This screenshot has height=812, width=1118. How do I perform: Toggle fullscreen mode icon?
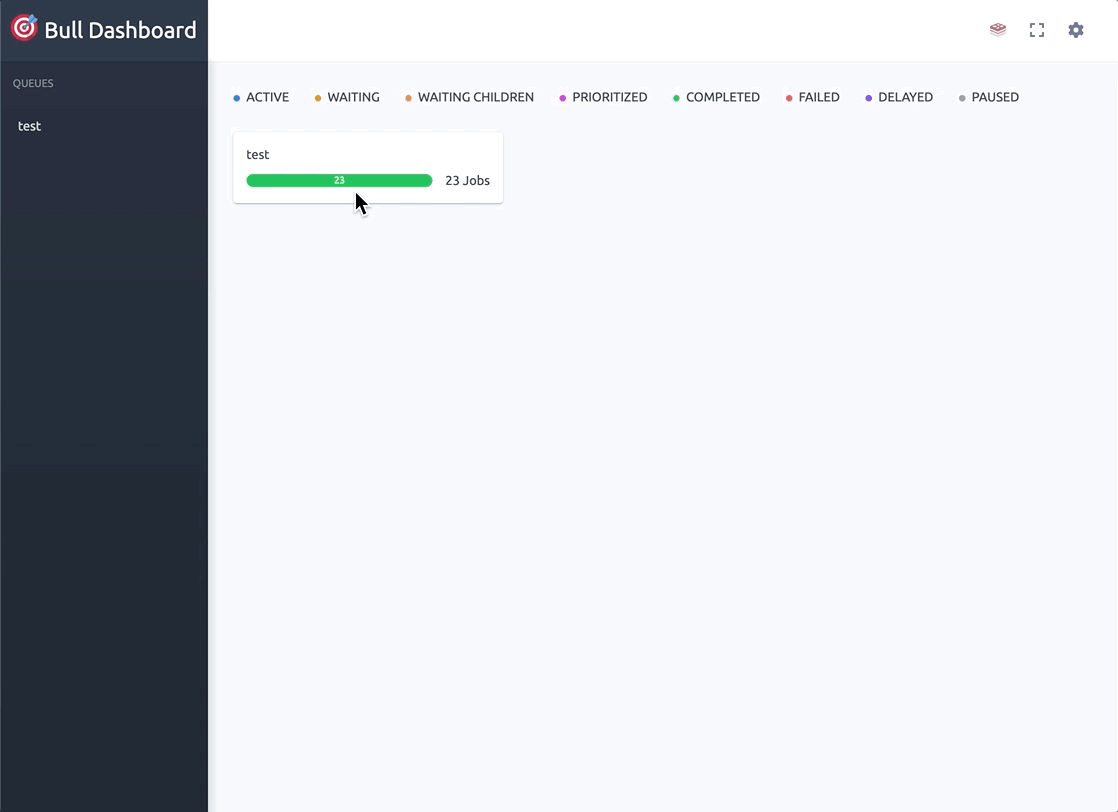[1037, 30]
